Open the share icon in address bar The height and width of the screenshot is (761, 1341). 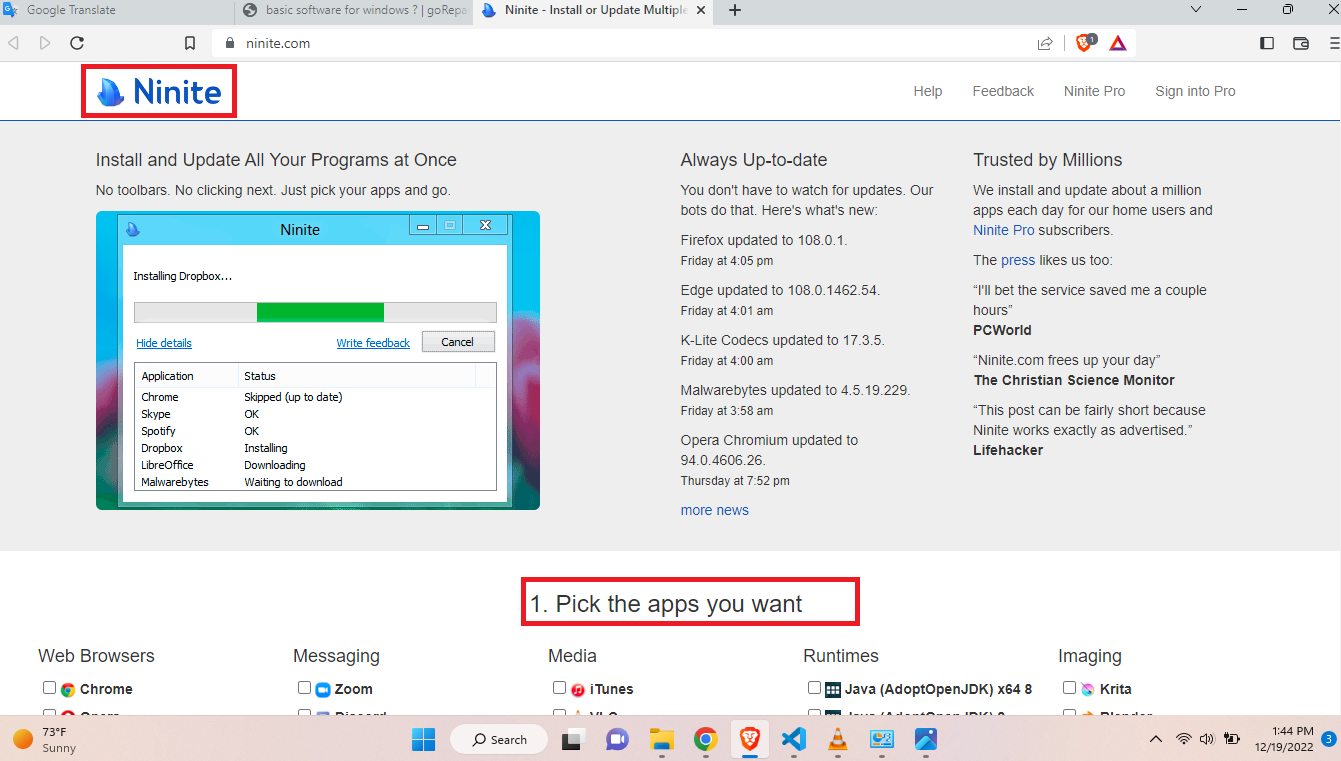pos(1045,43)
